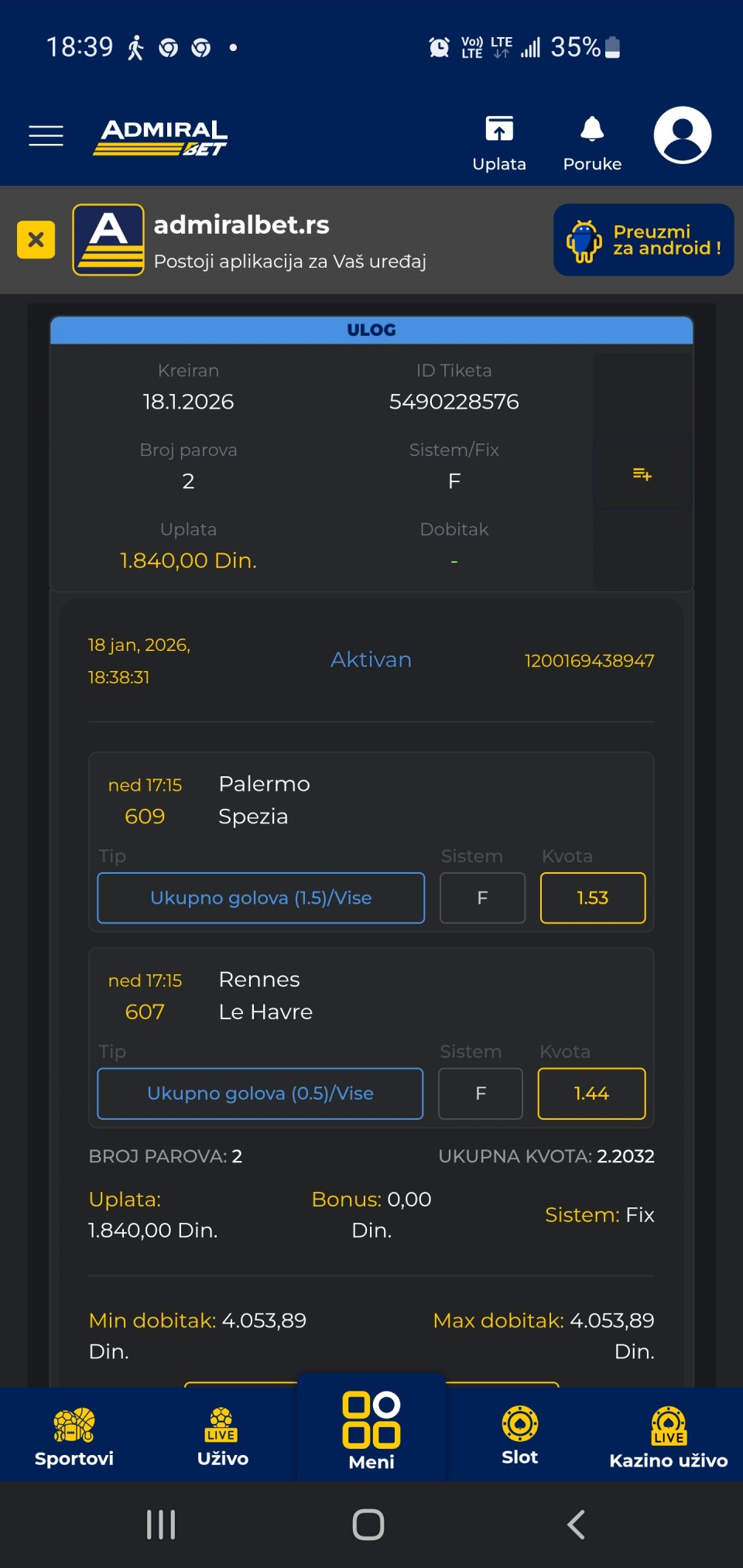Click the Admiral Bet logo
The width and height of the screenshot is (743, 1568).
(x=161, y=137)
